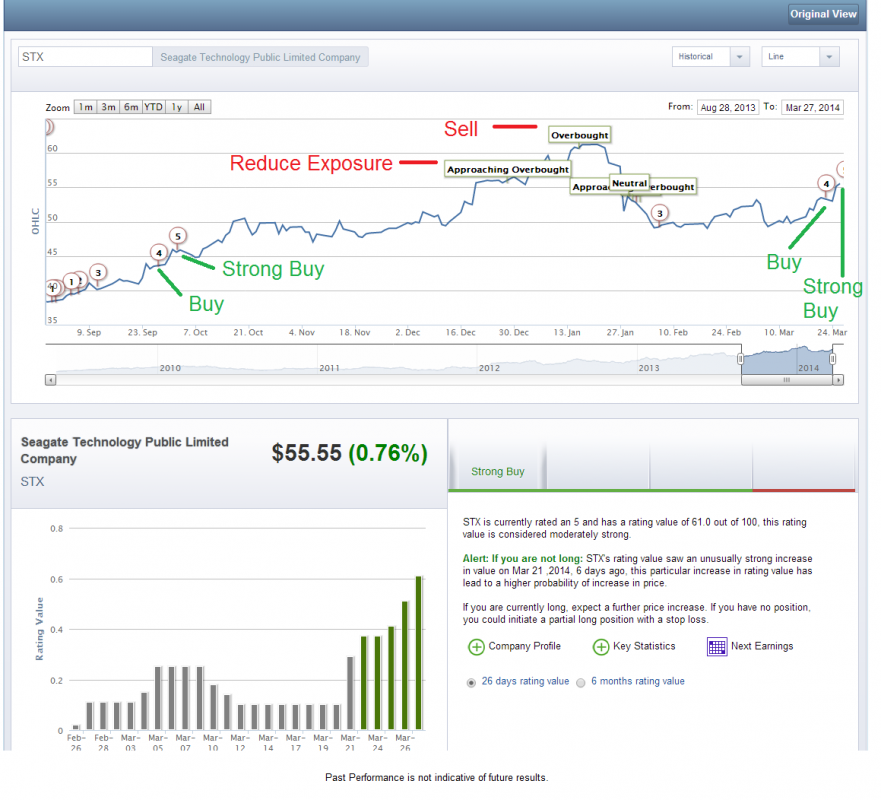Select the 26 days rating value option
This screenshot has width=881, height=800.
(x=471, y=682)
